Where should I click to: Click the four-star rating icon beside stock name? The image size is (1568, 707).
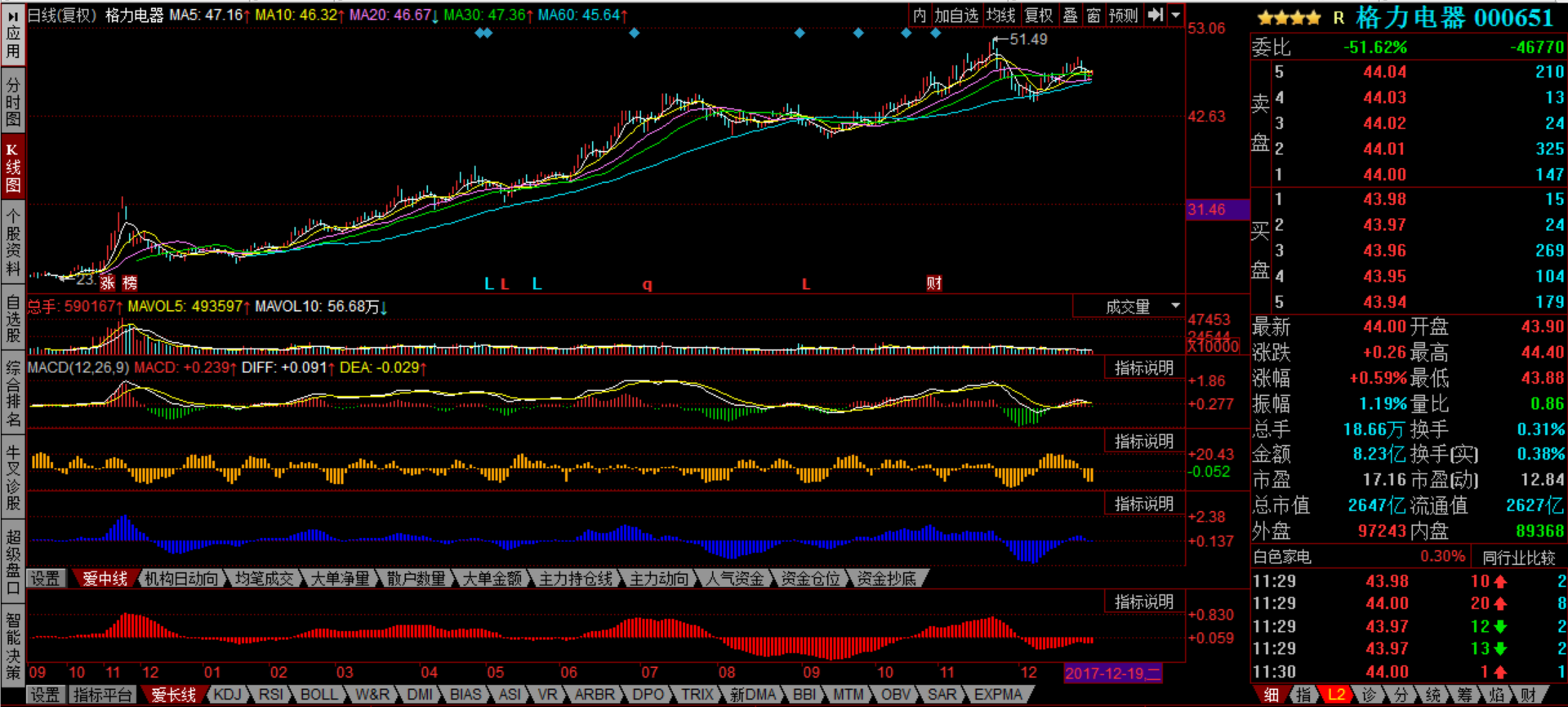(1289, 18)
